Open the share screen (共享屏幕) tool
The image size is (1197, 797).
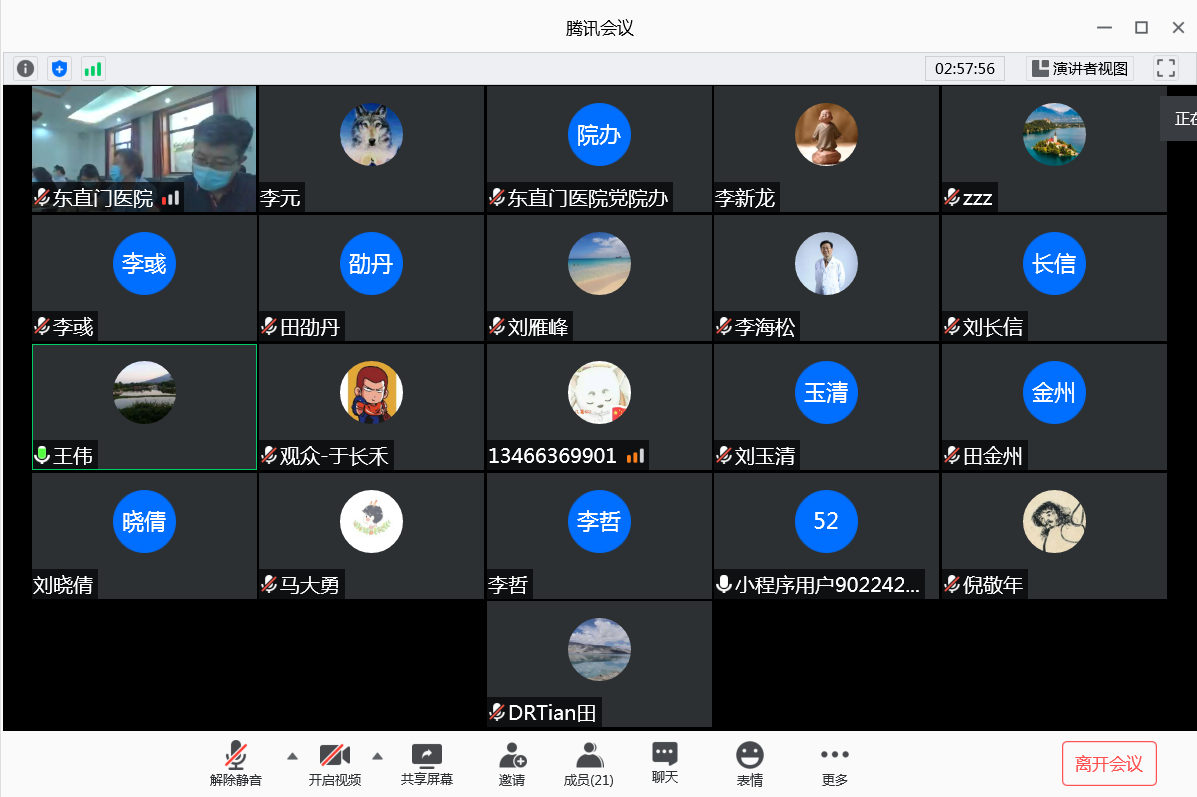click(x=427, y=764)
